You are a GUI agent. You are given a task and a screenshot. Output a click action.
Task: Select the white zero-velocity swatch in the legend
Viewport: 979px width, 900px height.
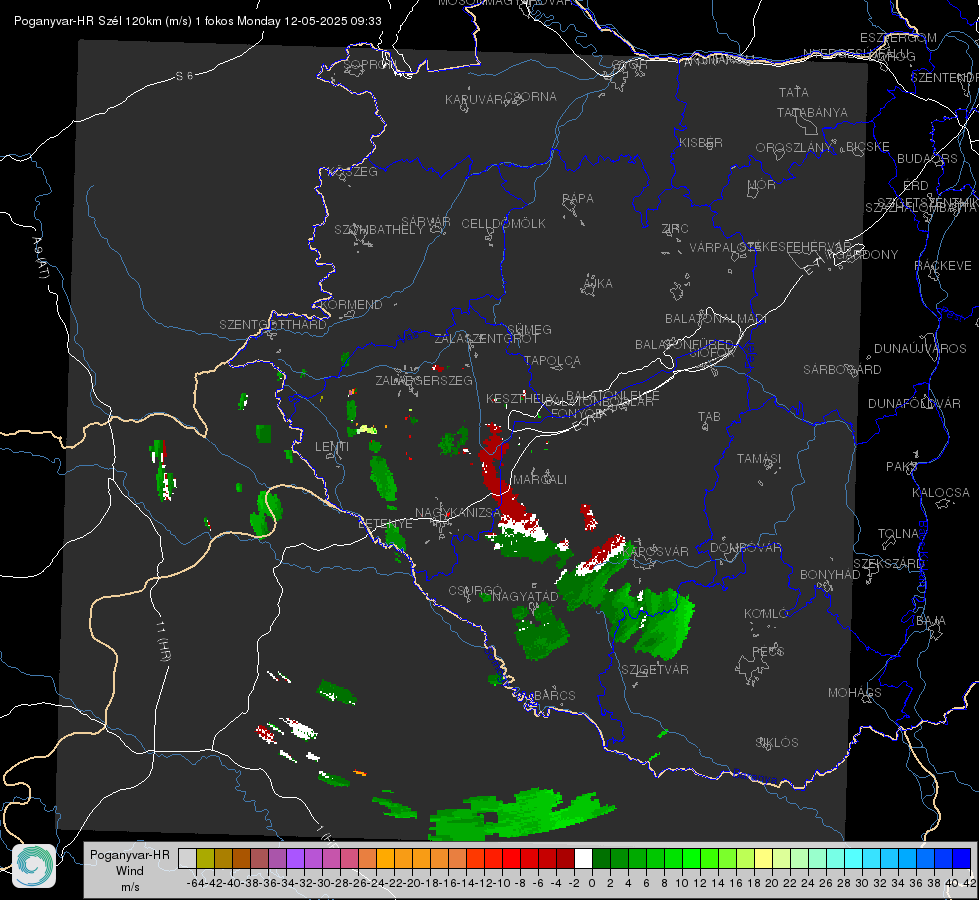[x=583, y=858]
